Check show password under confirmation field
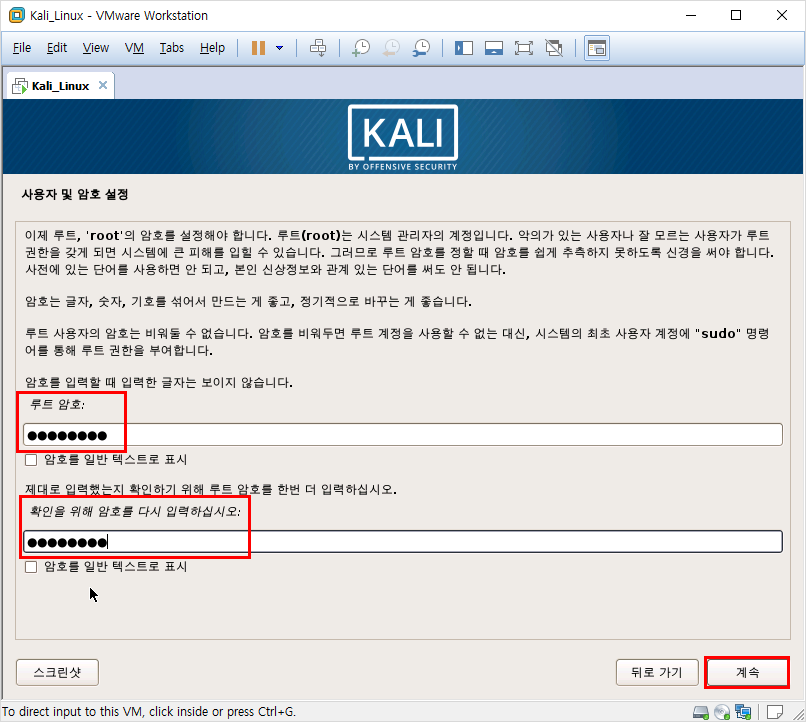806x722 pixels. point(31,567)
